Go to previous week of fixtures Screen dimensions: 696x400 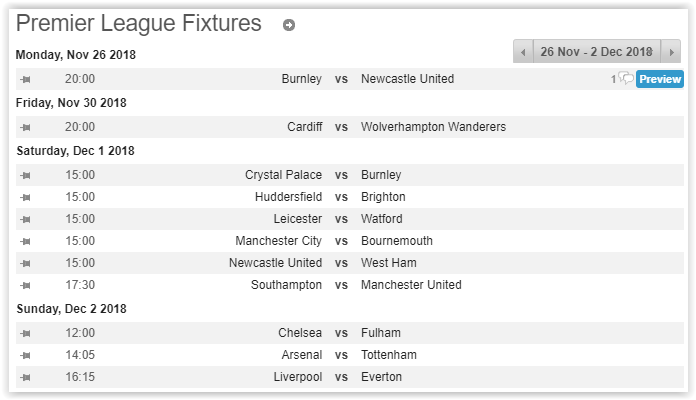[522, 51]
